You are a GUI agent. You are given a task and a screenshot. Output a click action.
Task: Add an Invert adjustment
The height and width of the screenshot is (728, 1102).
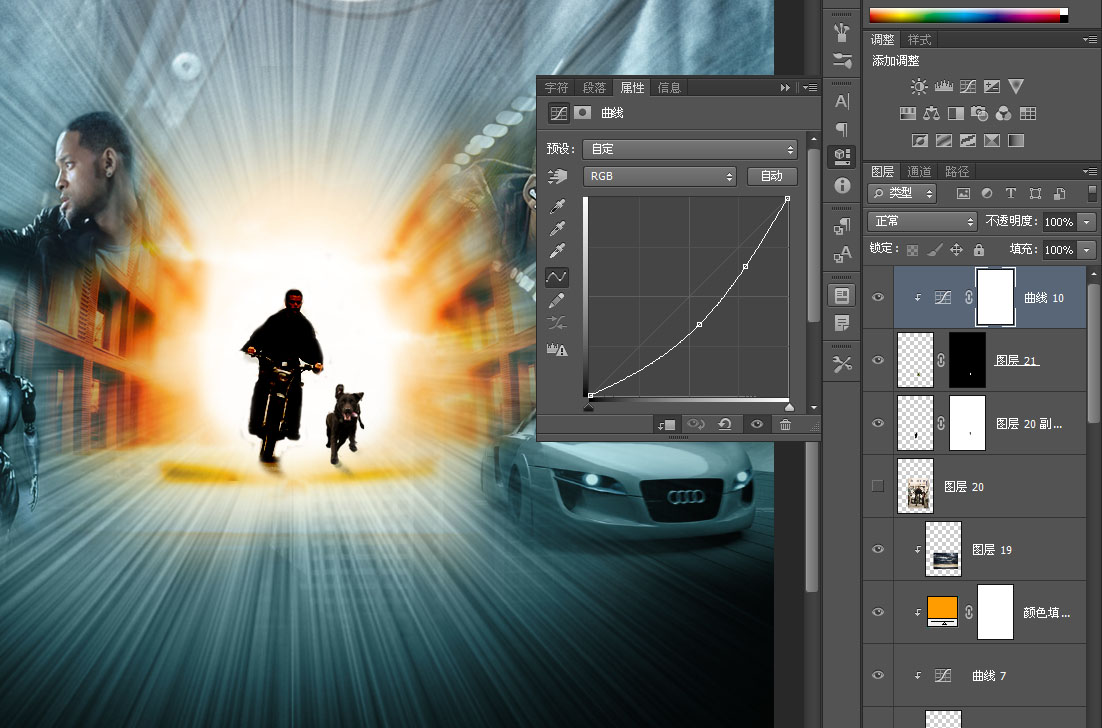pyautogui.click(x=919, y=141)
